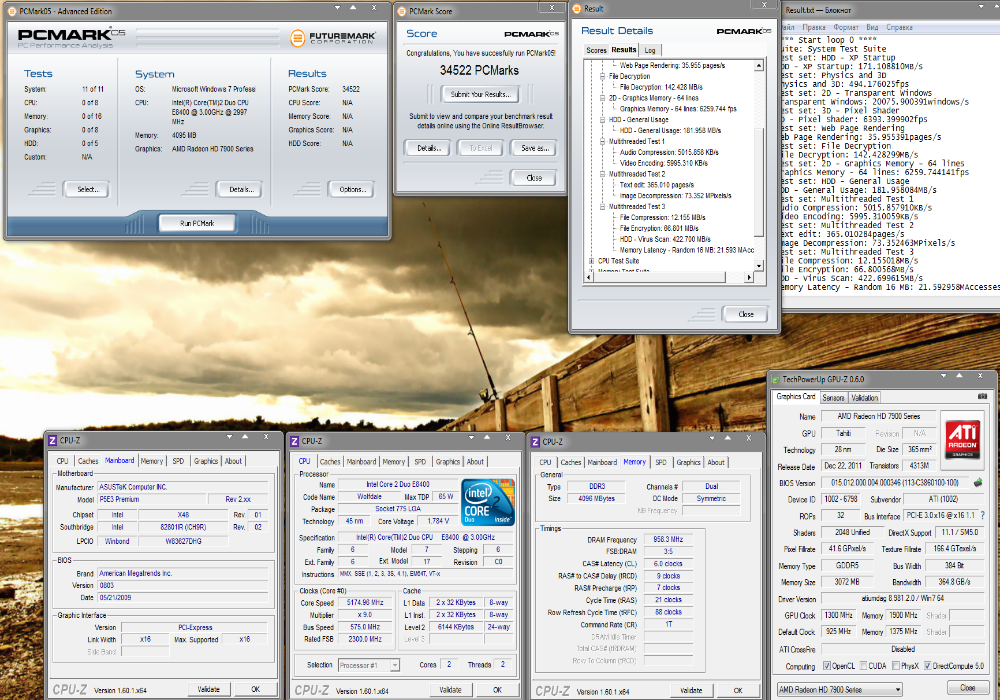Click the Result window title icon
The image size is (1000, 700).
click(x=577, y=8)
